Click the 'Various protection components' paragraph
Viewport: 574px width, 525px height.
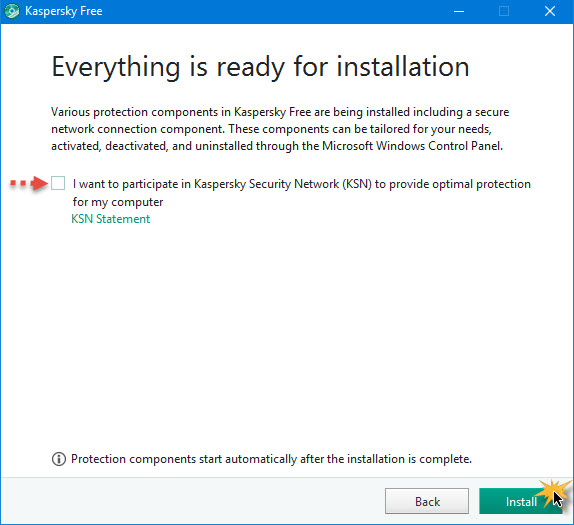coord(280,129)
